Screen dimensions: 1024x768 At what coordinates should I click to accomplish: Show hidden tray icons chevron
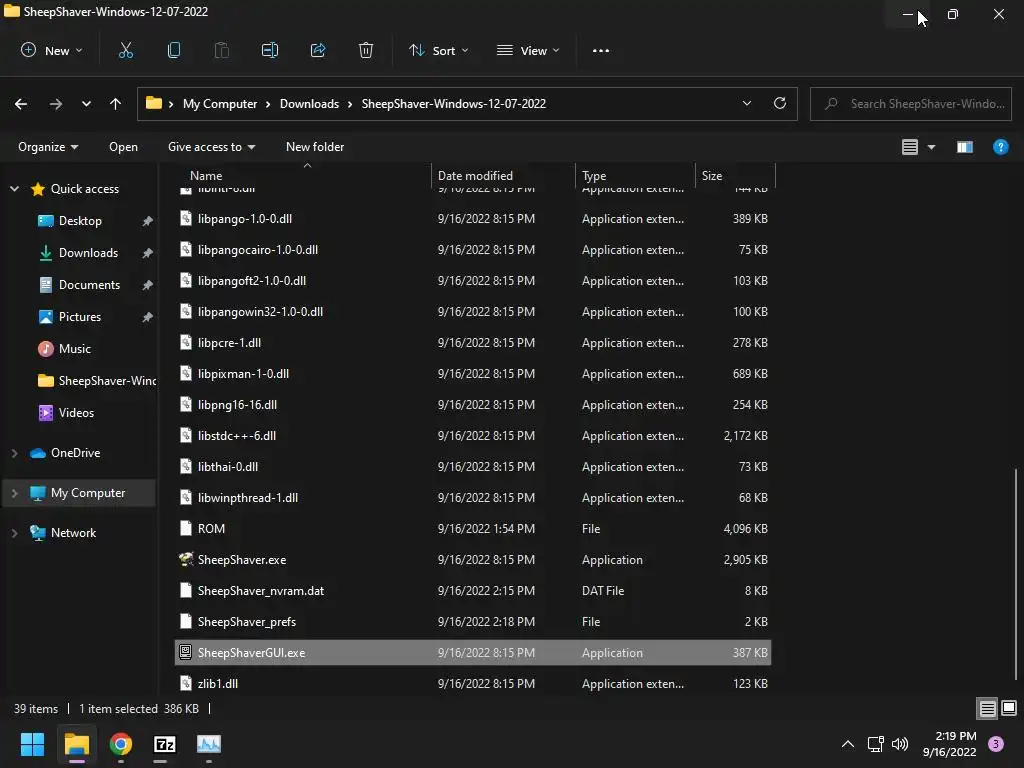(x=848, y=744)
